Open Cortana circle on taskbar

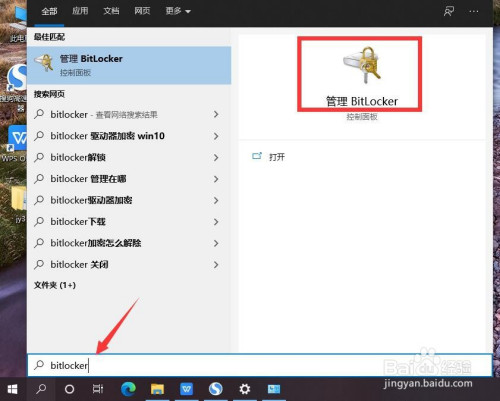pyautogui.click(x=69, y=389)
